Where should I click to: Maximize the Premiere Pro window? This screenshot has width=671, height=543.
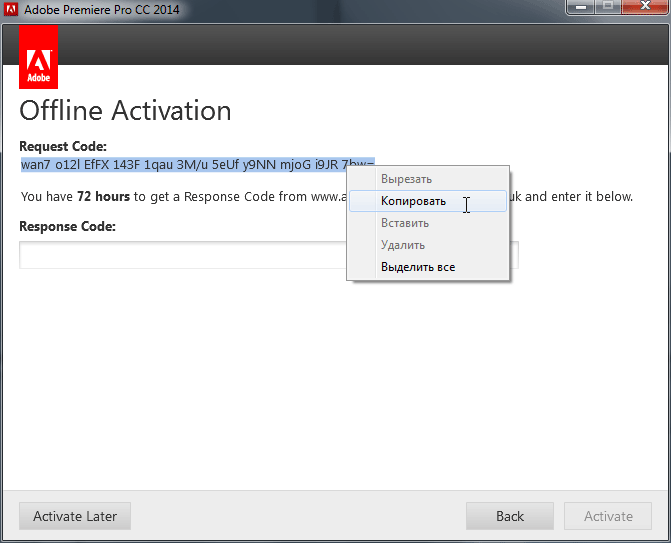(608, 7)
